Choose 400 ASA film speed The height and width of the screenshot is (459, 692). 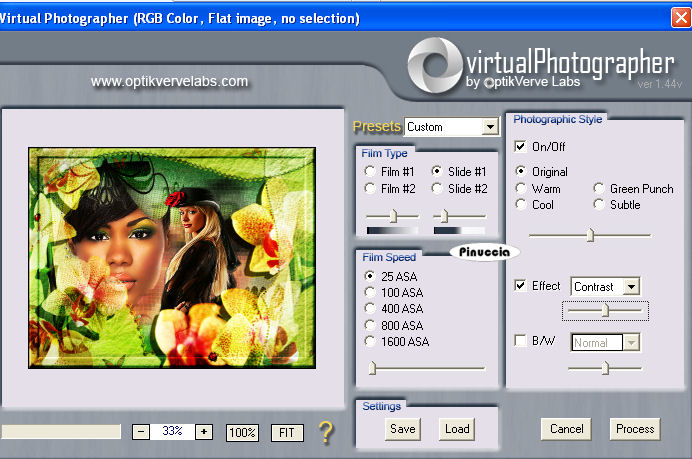point(370,308)
